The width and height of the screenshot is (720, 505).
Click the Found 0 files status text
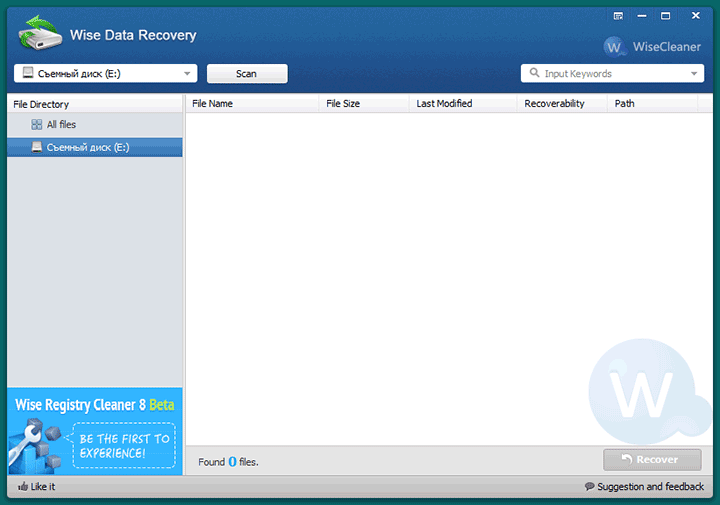(228, 462)
